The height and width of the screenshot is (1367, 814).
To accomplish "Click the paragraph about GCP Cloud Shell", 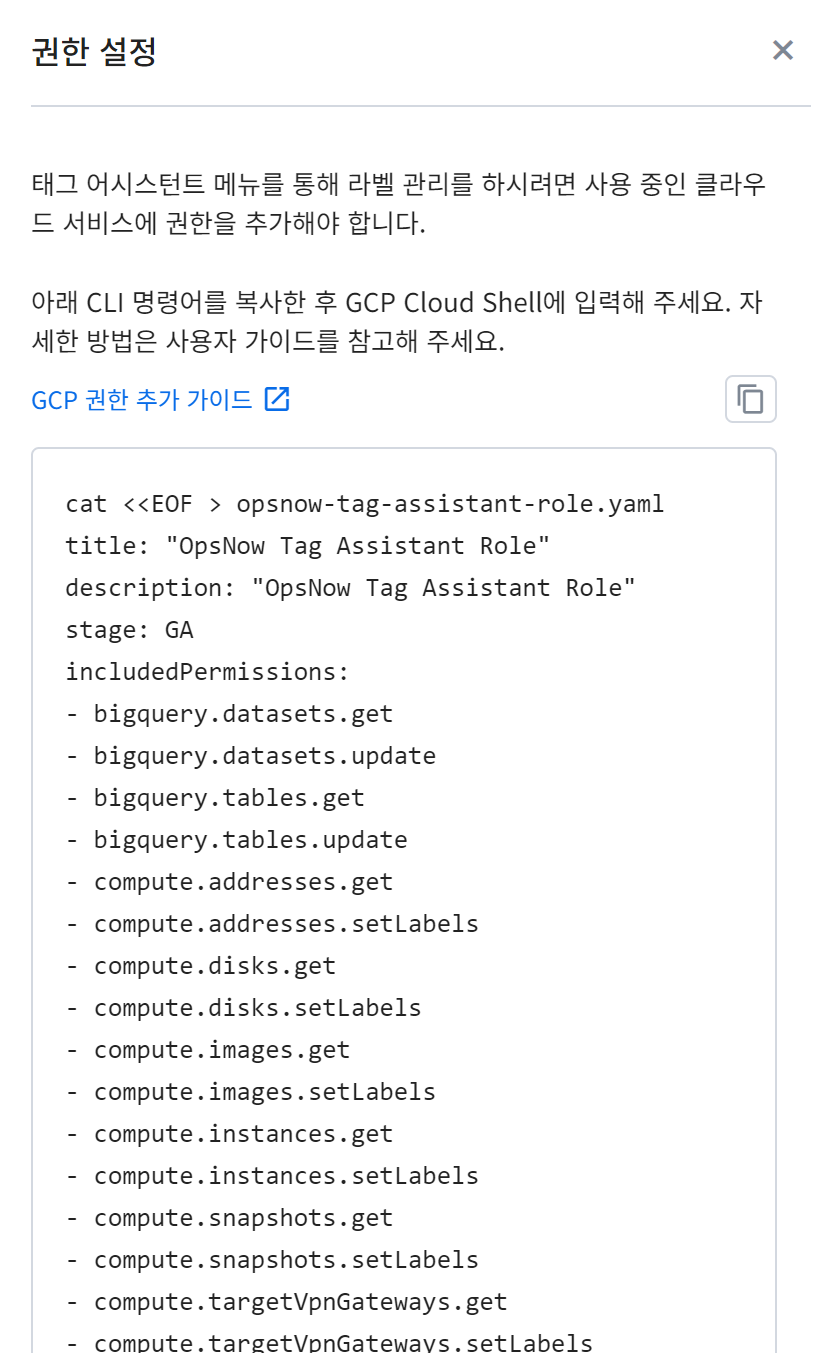I will (x=397, y=322).
